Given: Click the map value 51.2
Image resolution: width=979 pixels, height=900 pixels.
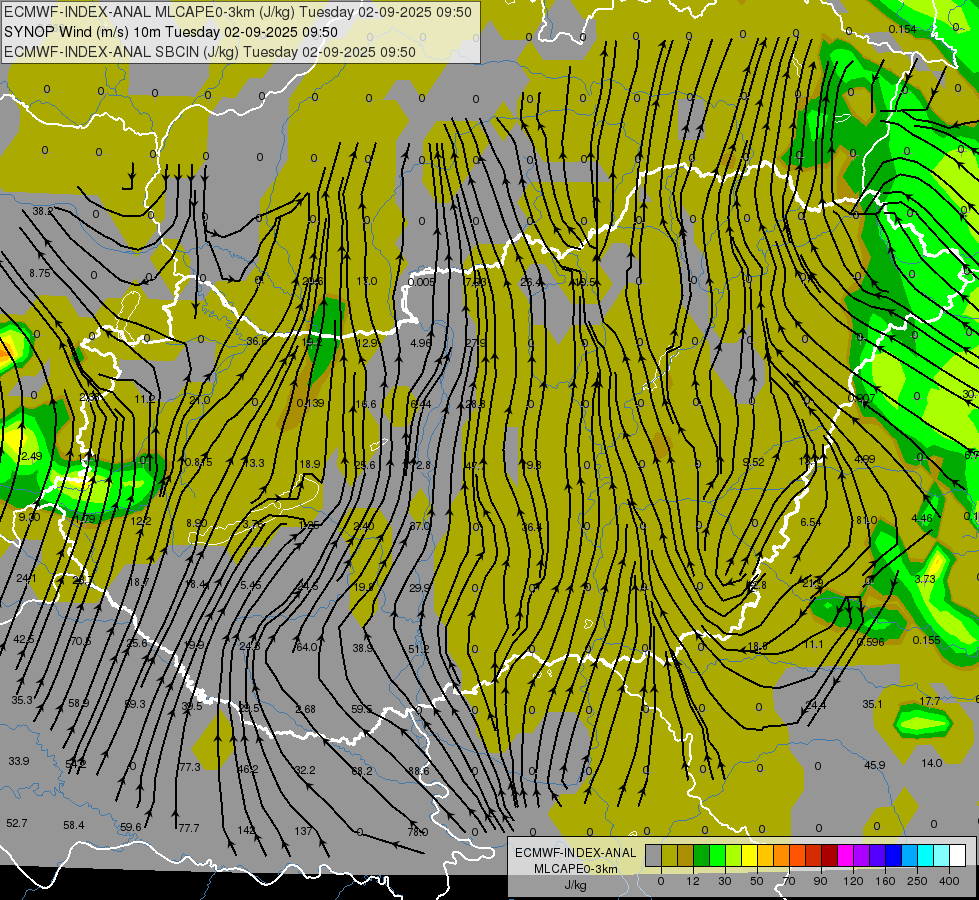Looking at the screenshot, I should (418, 649).
